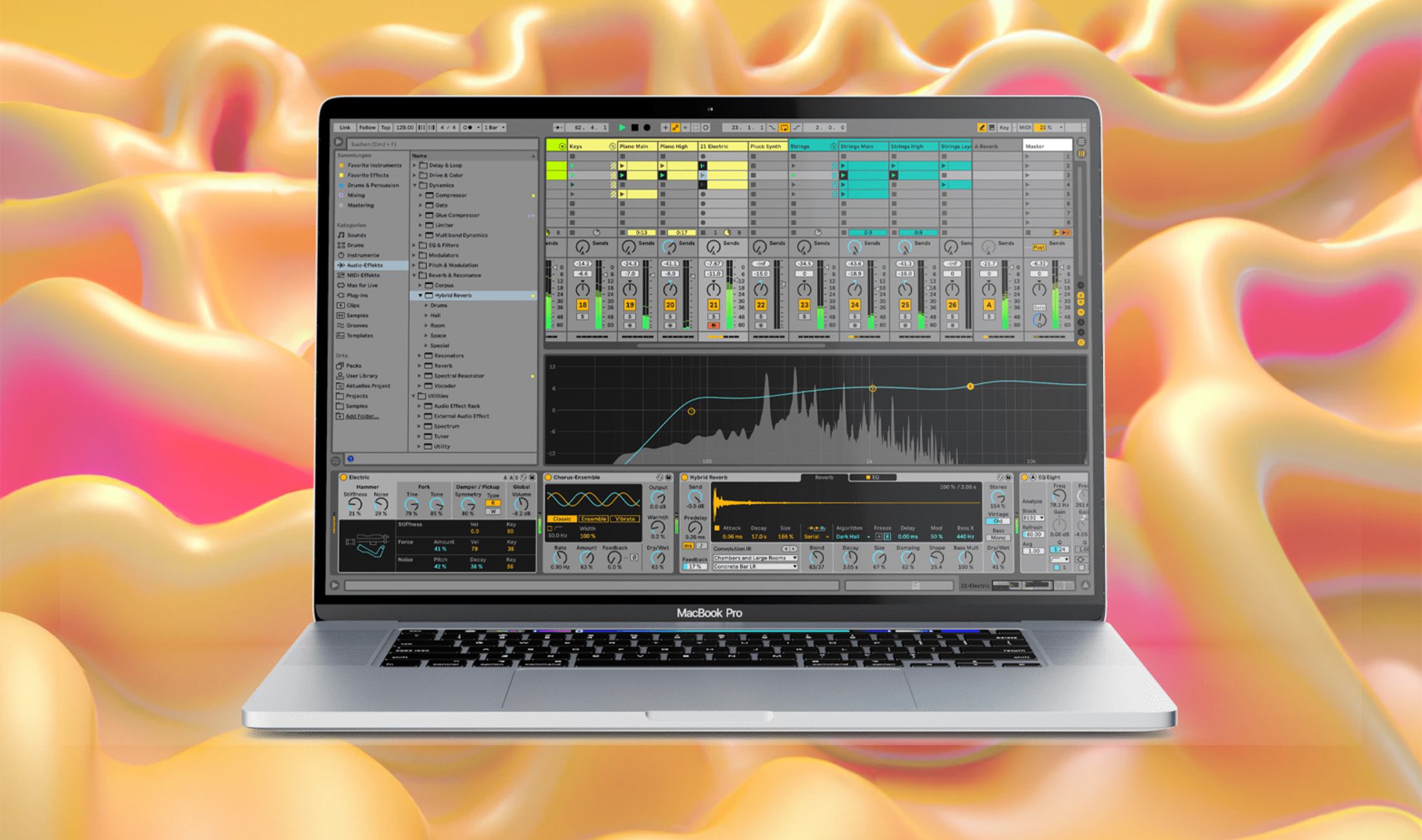This screenshot has height=840, width=1422.
Task: Open Sounds category in browser sidebar
Action: click(x=356, y=235)
